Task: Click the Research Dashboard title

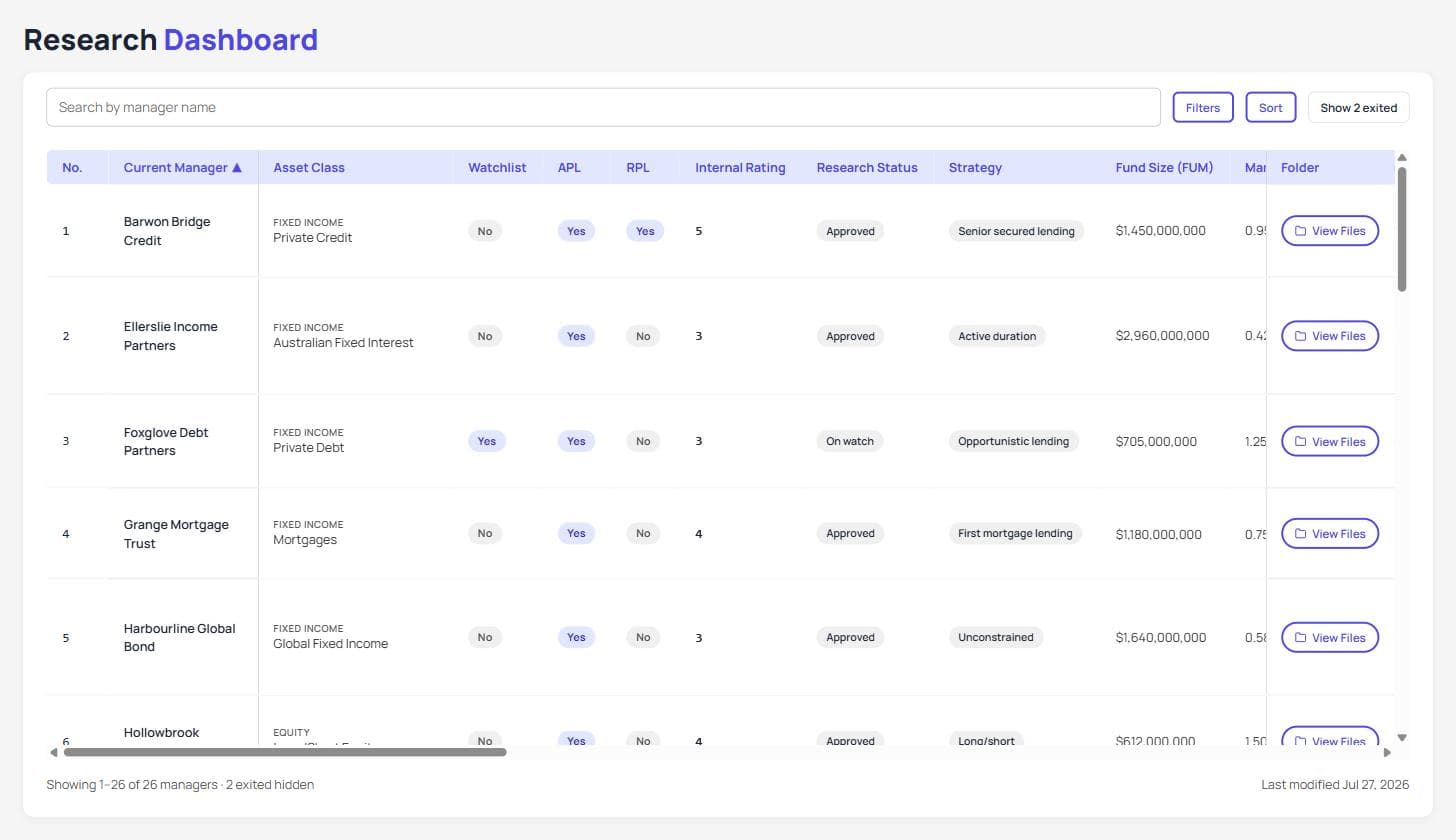Action: pos(171,40)
